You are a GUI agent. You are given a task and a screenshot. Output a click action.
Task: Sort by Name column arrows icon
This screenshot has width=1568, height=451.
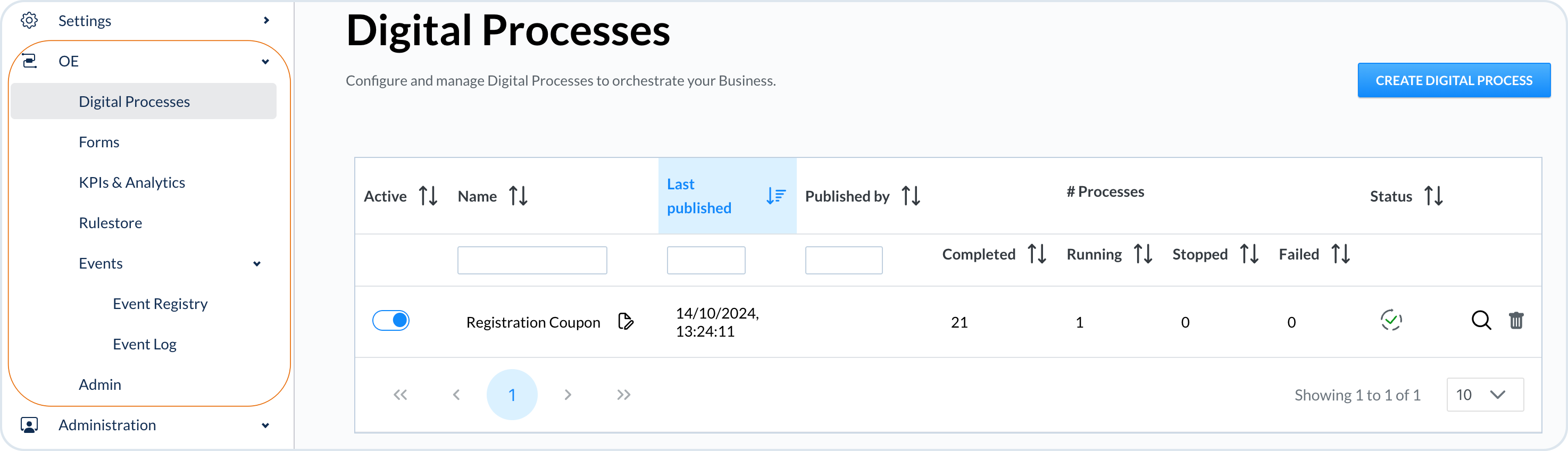[518, 196]
